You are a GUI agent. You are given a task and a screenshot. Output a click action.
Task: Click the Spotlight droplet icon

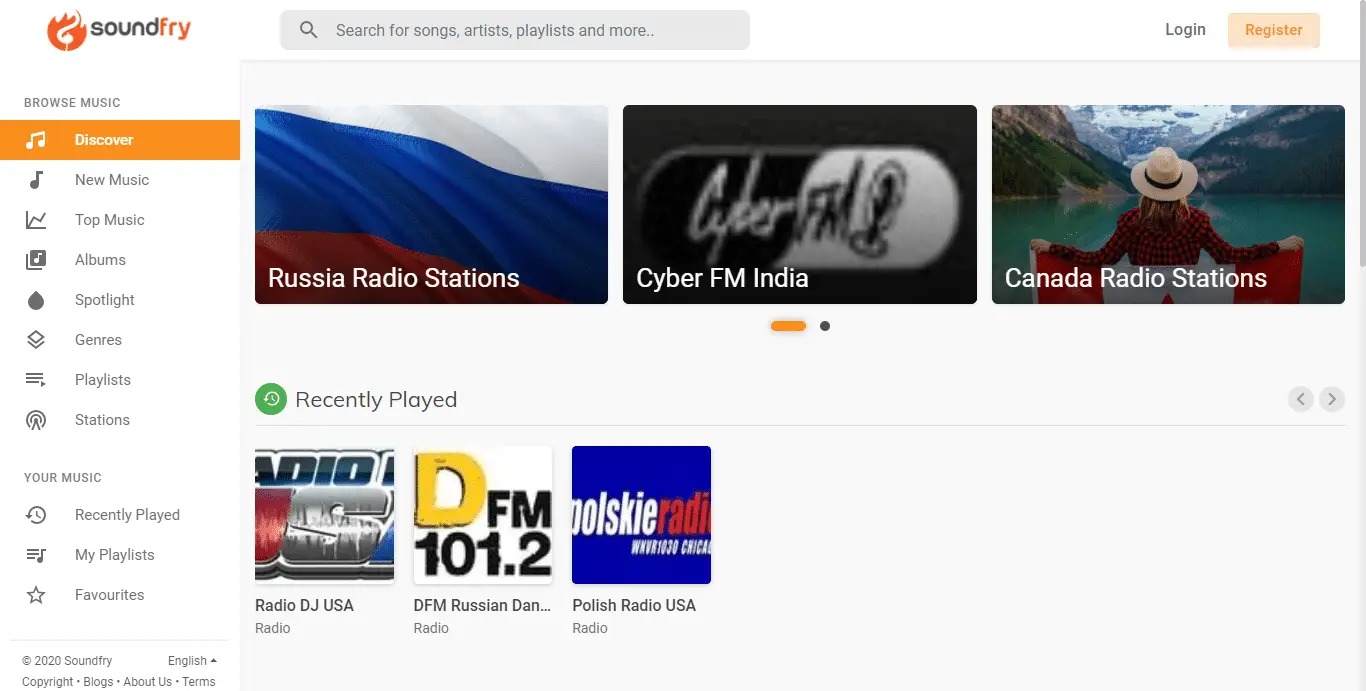pyautogui.click(x=36, y=300)
